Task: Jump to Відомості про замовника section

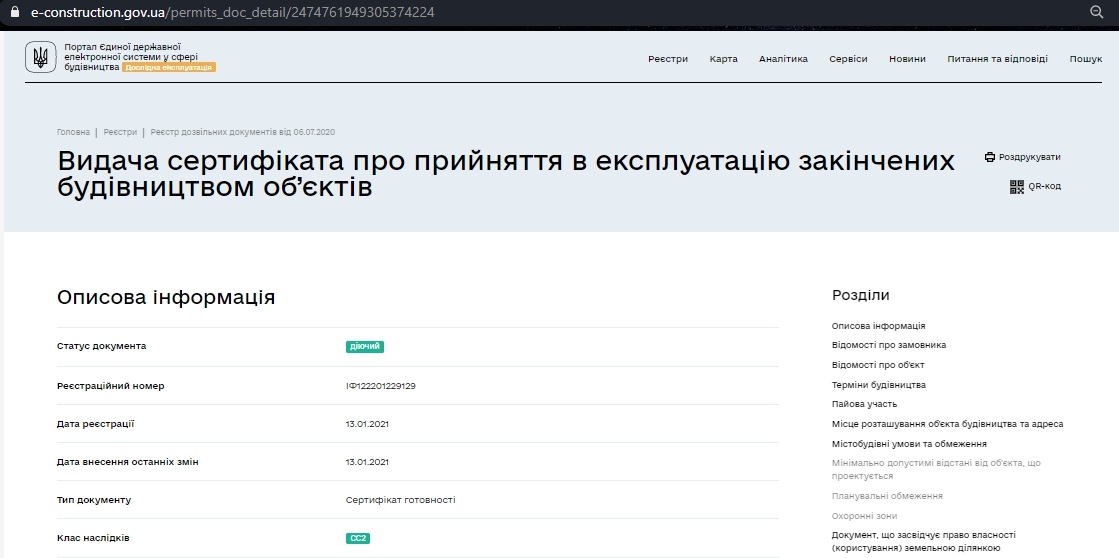Action: pos(888,345)
